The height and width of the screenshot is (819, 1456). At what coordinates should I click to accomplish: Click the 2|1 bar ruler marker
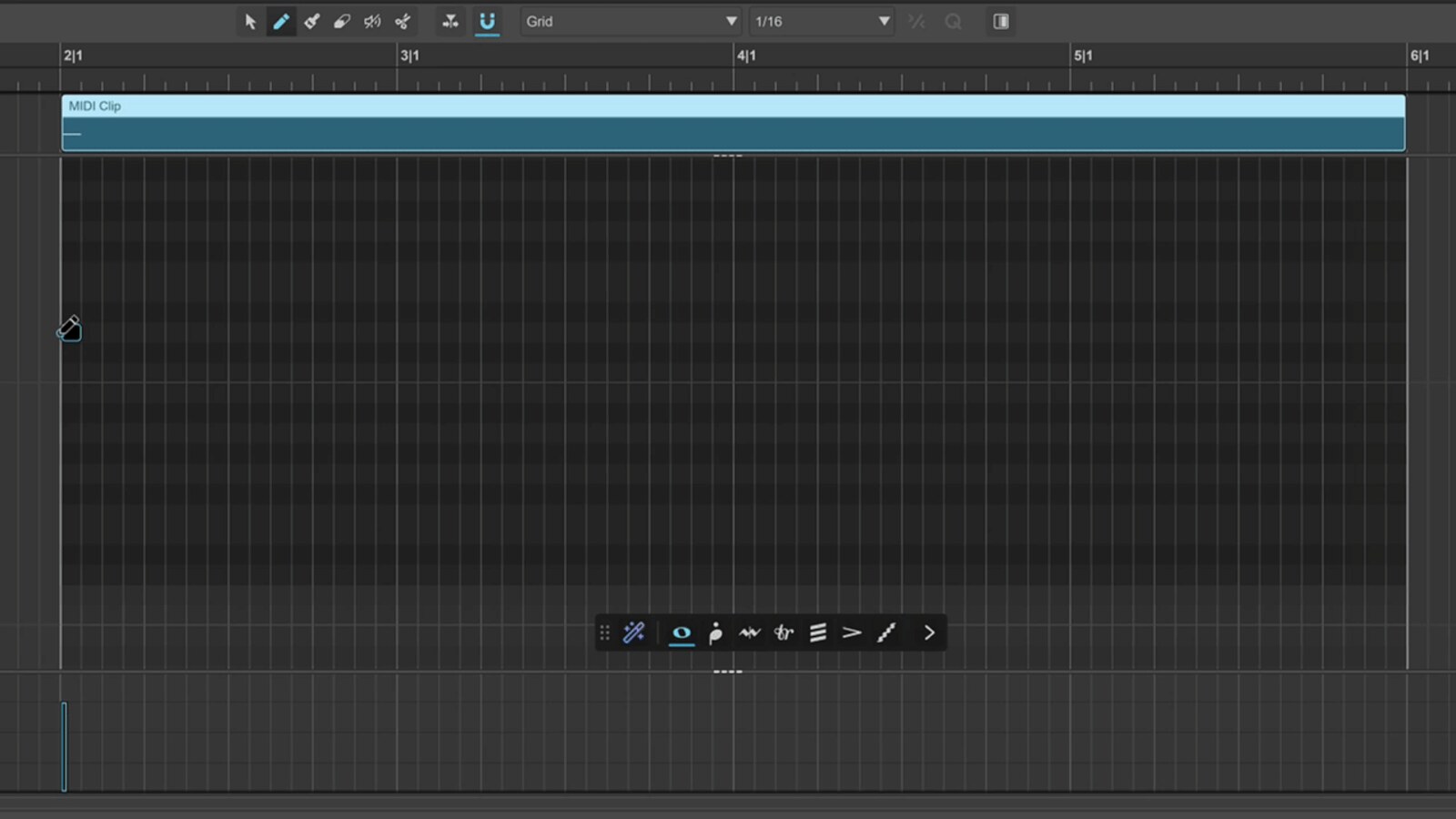[x=73, y=56]
